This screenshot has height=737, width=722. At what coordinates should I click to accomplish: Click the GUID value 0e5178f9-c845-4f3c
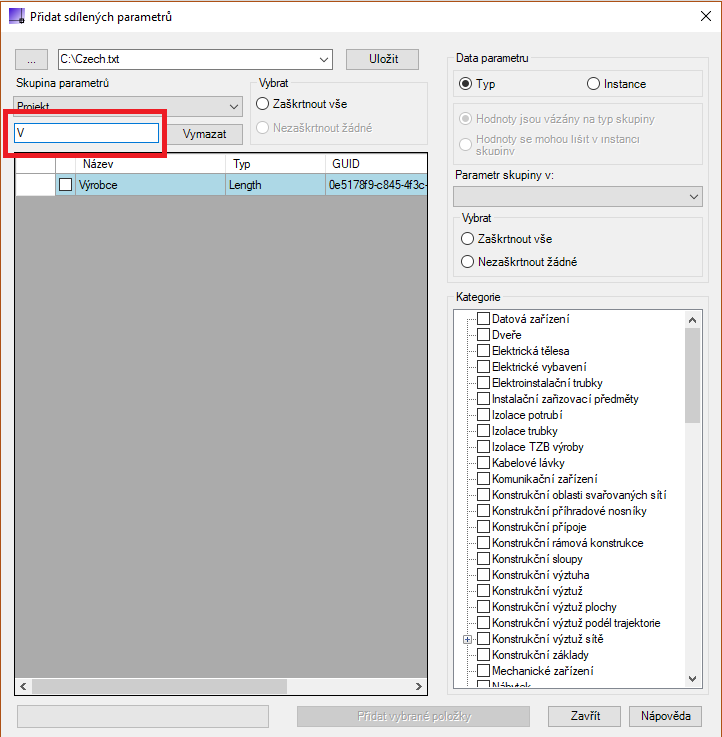point(377,185)
